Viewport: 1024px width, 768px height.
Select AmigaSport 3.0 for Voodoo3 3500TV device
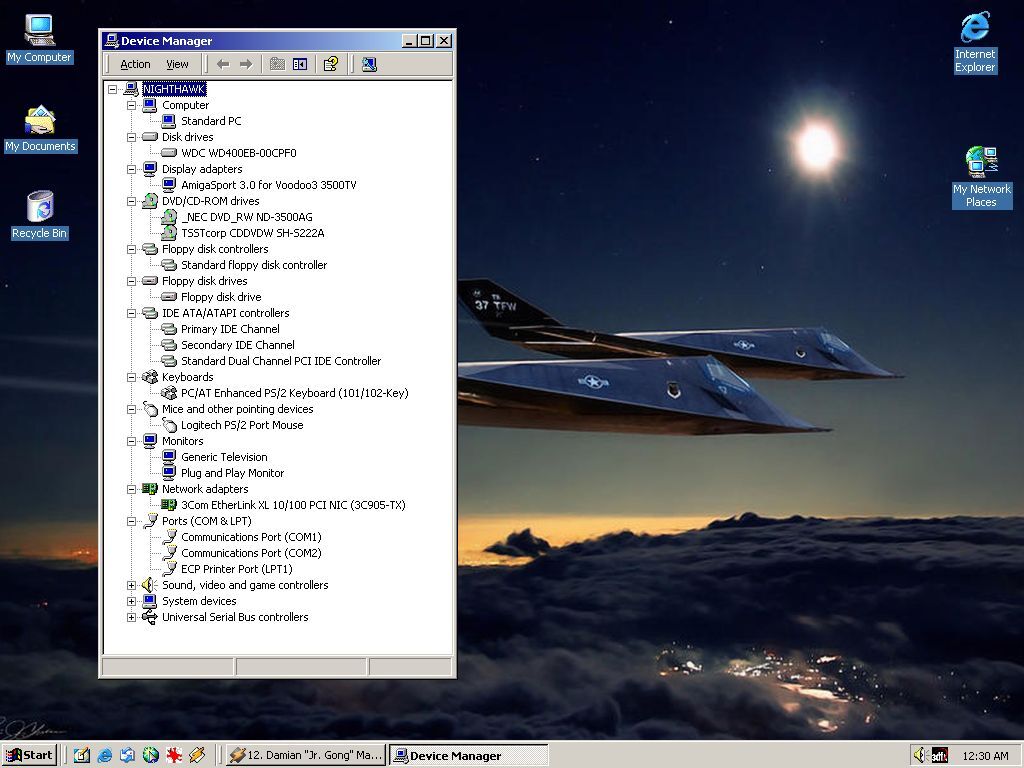tap(268, 185)
